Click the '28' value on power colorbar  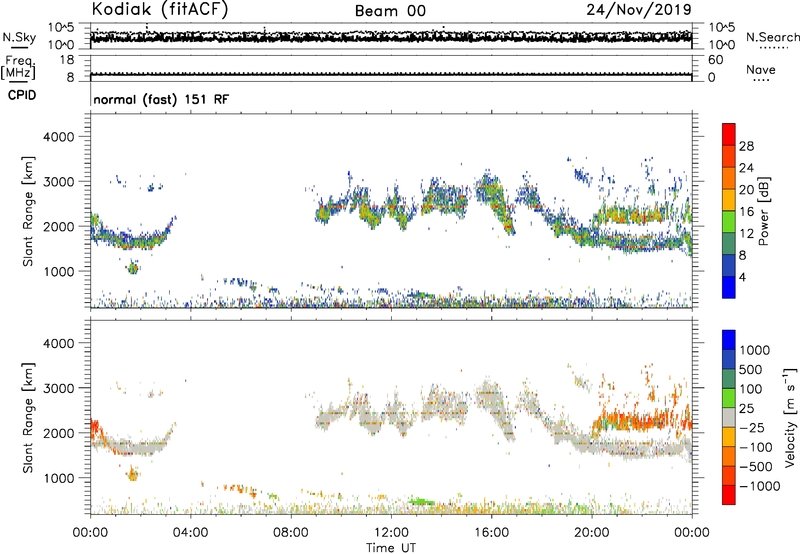746,146
